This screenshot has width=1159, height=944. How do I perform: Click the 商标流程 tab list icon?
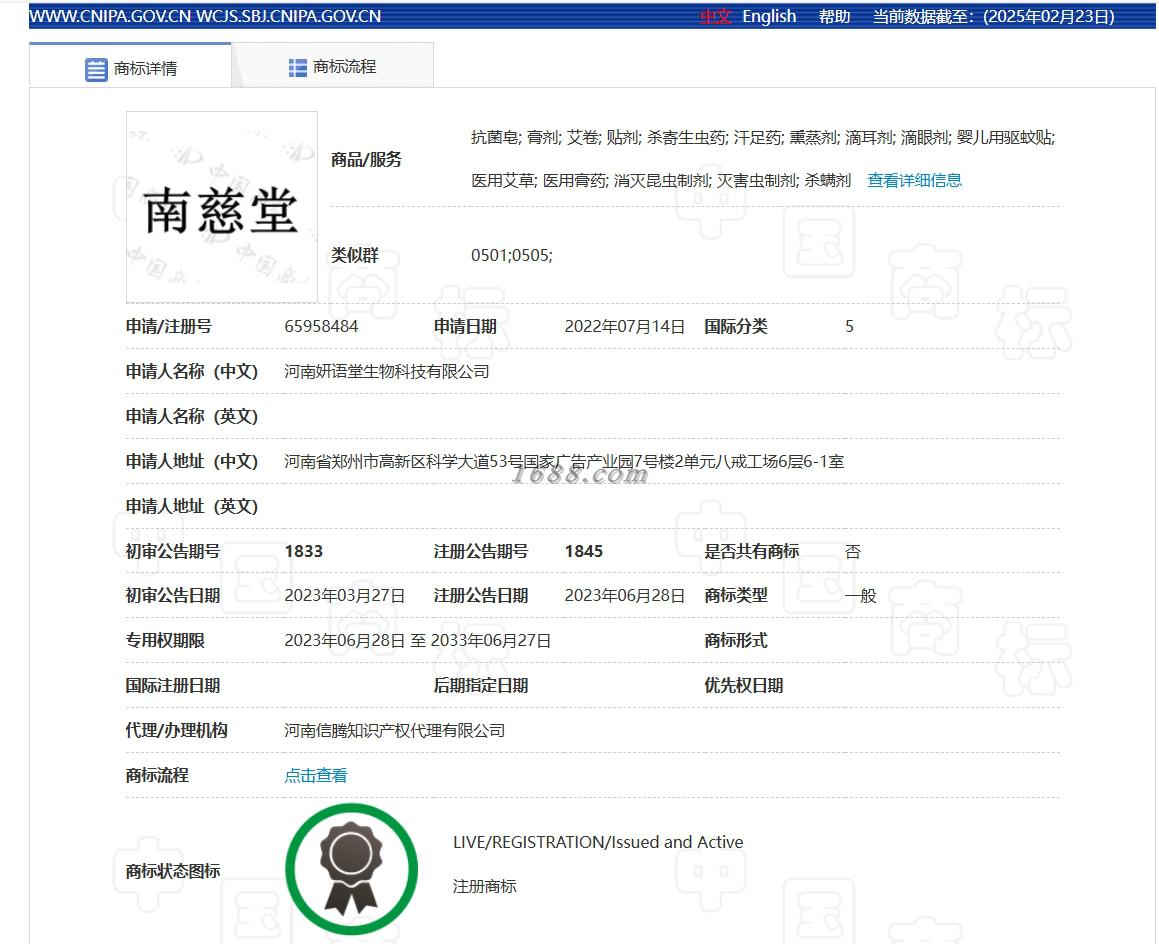point(297,68)
